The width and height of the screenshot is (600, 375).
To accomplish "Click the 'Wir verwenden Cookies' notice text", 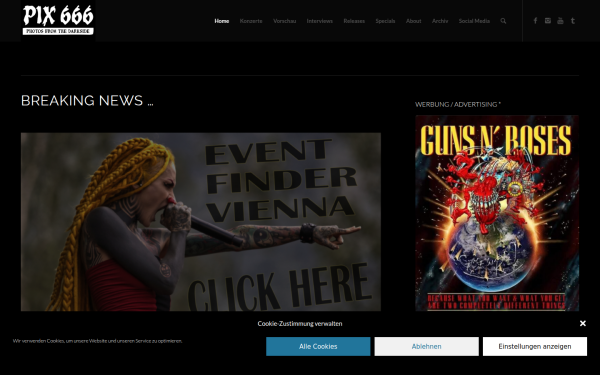I will 98,341.
